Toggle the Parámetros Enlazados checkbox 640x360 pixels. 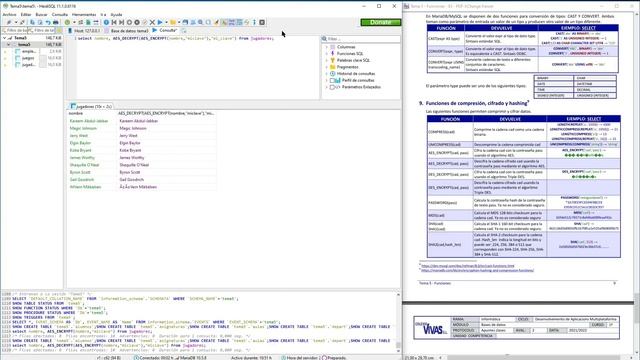(332, 87)
